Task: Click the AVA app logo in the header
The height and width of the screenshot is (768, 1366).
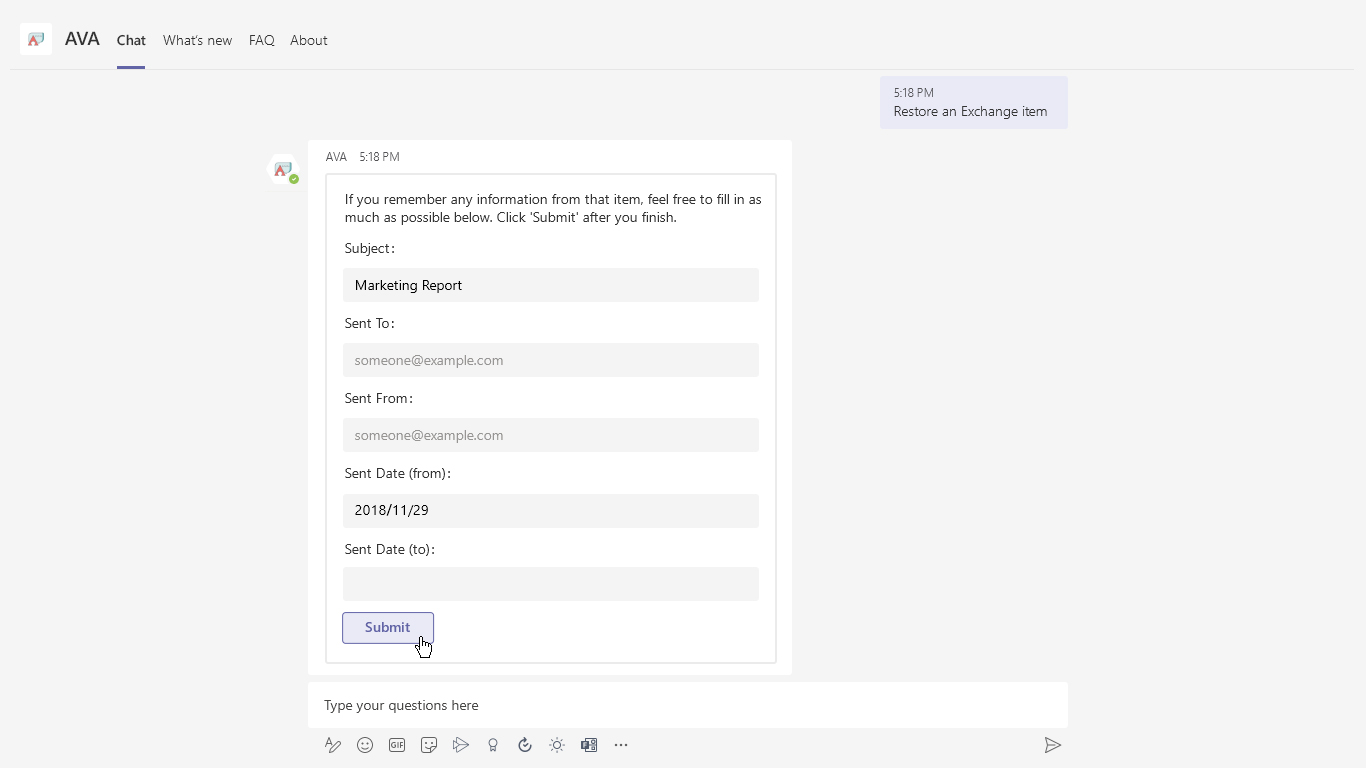Action: (x=36, y=40)
